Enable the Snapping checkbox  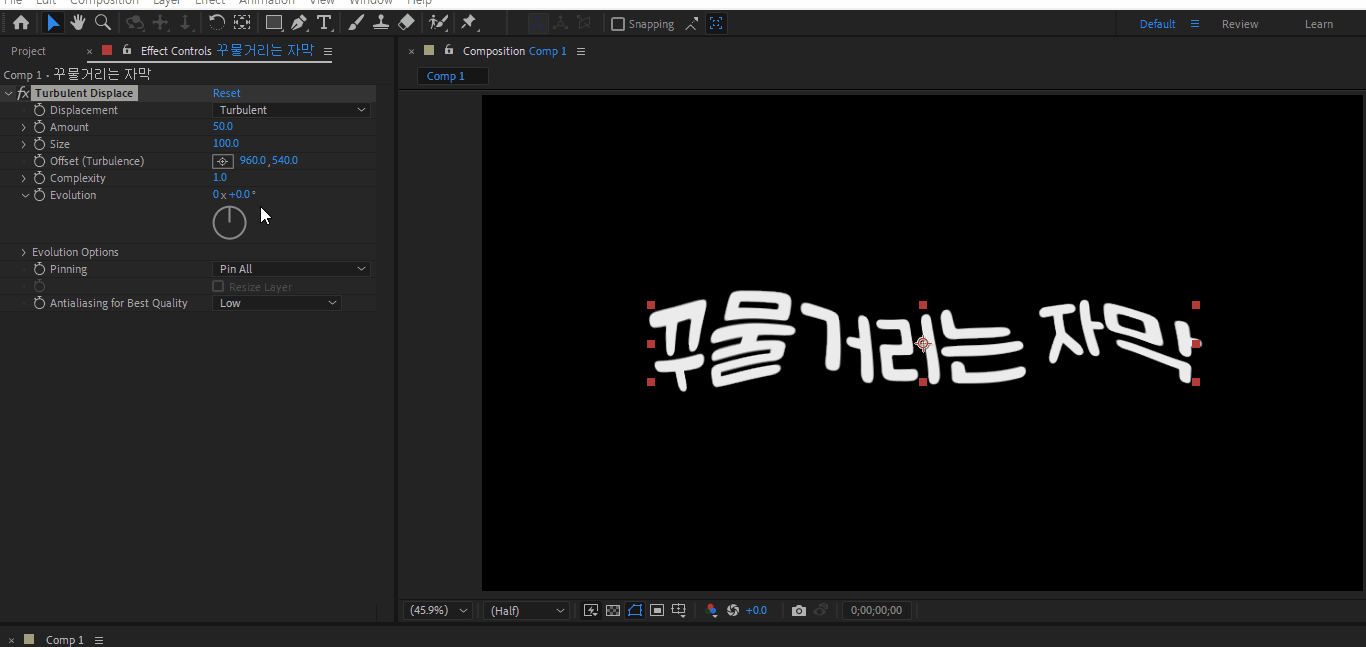click(617, 24)
